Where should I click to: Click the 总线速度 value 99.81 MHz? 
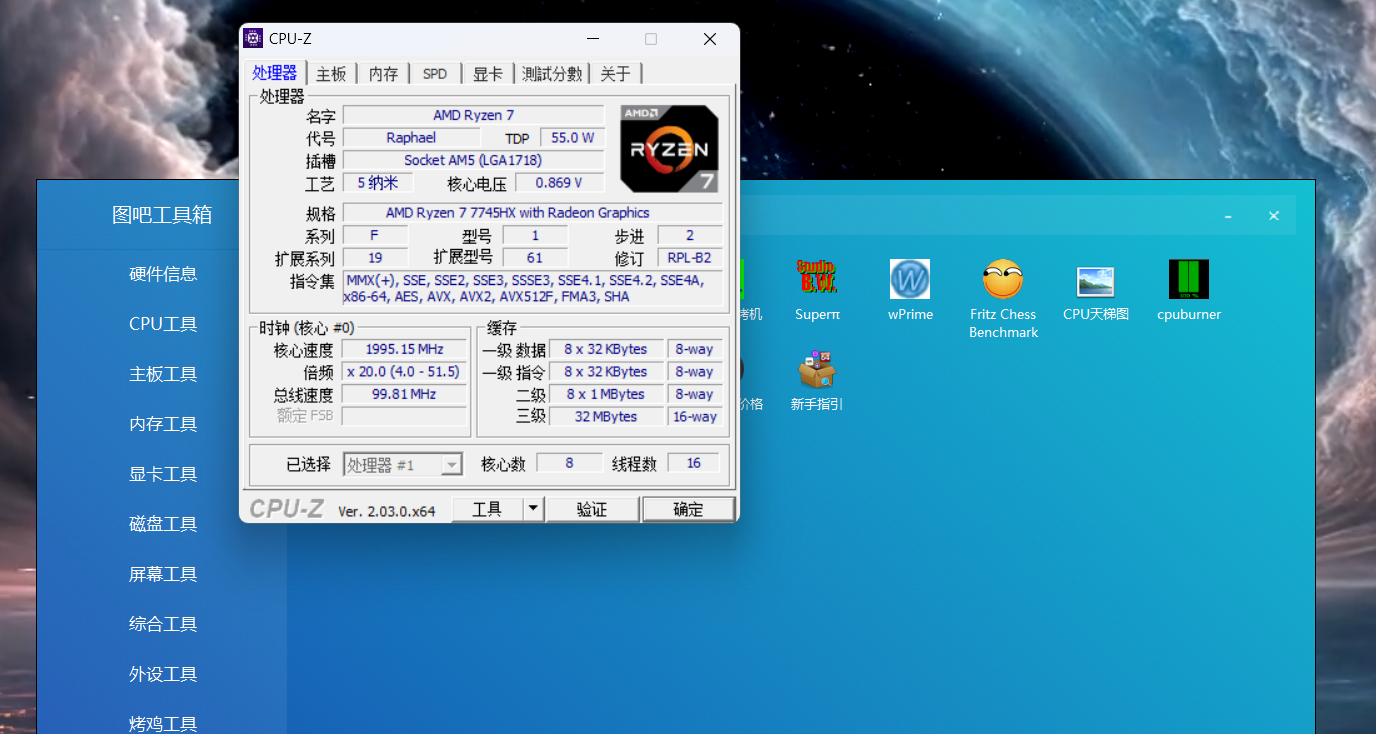404,394
